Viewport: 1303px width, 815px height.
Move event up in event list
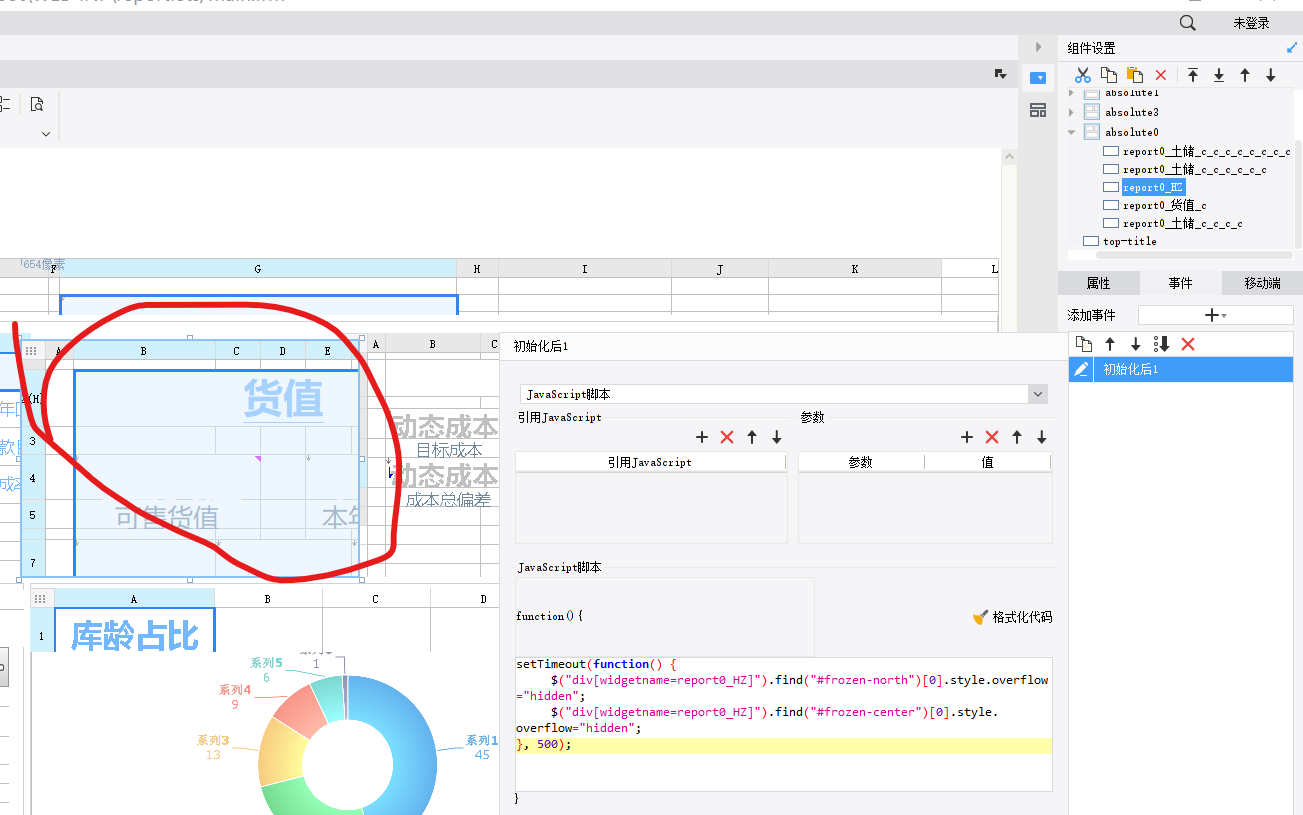(1109, 344)
